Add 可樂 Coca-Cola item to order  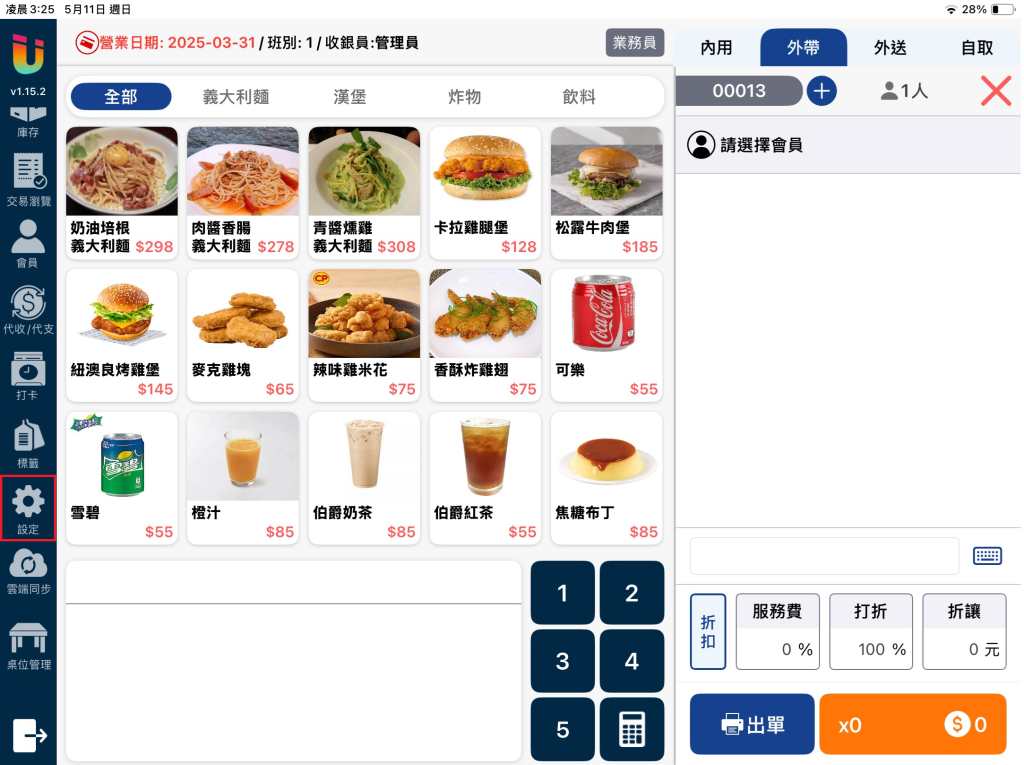pos(607,335)
